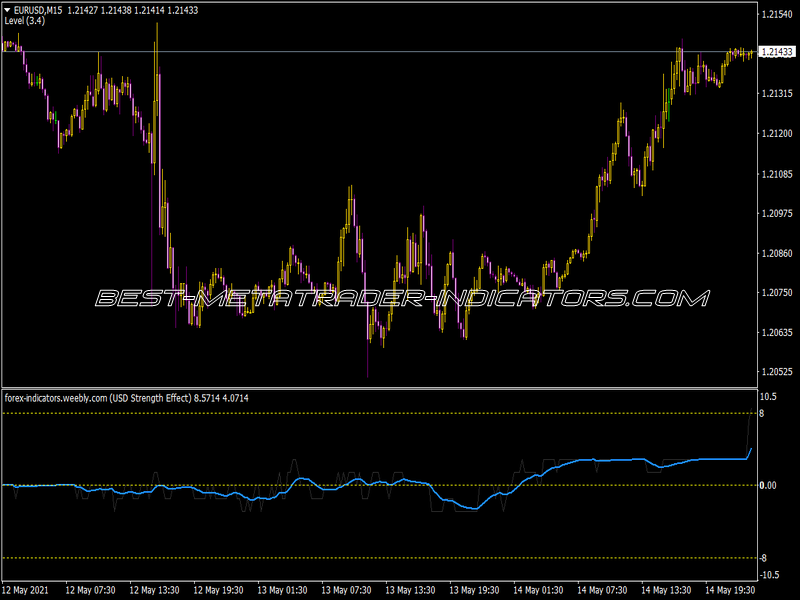
Task: Click the 1.20635 price scale label
Action: tap(777, 333)
